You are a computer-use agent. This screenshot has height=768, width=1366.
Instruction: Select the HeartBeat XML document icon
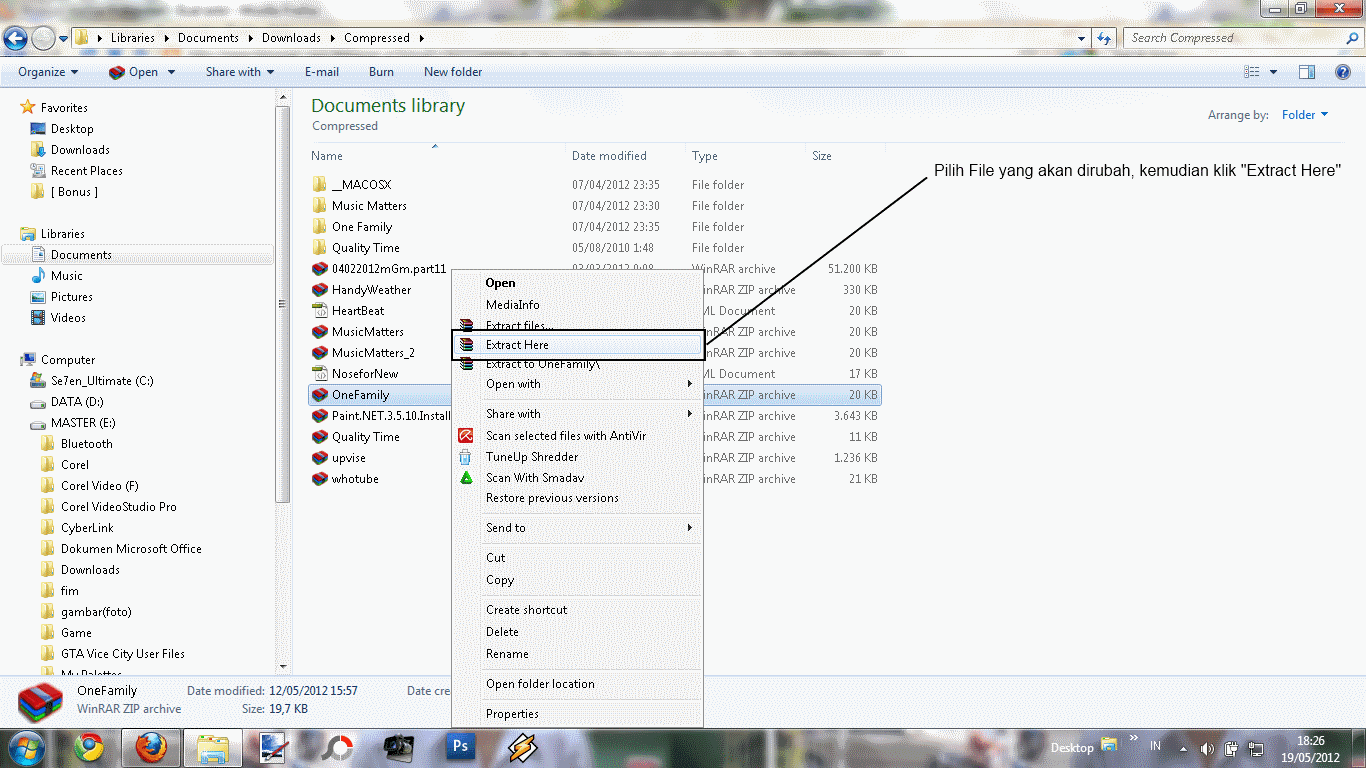(x=320, y=311)
